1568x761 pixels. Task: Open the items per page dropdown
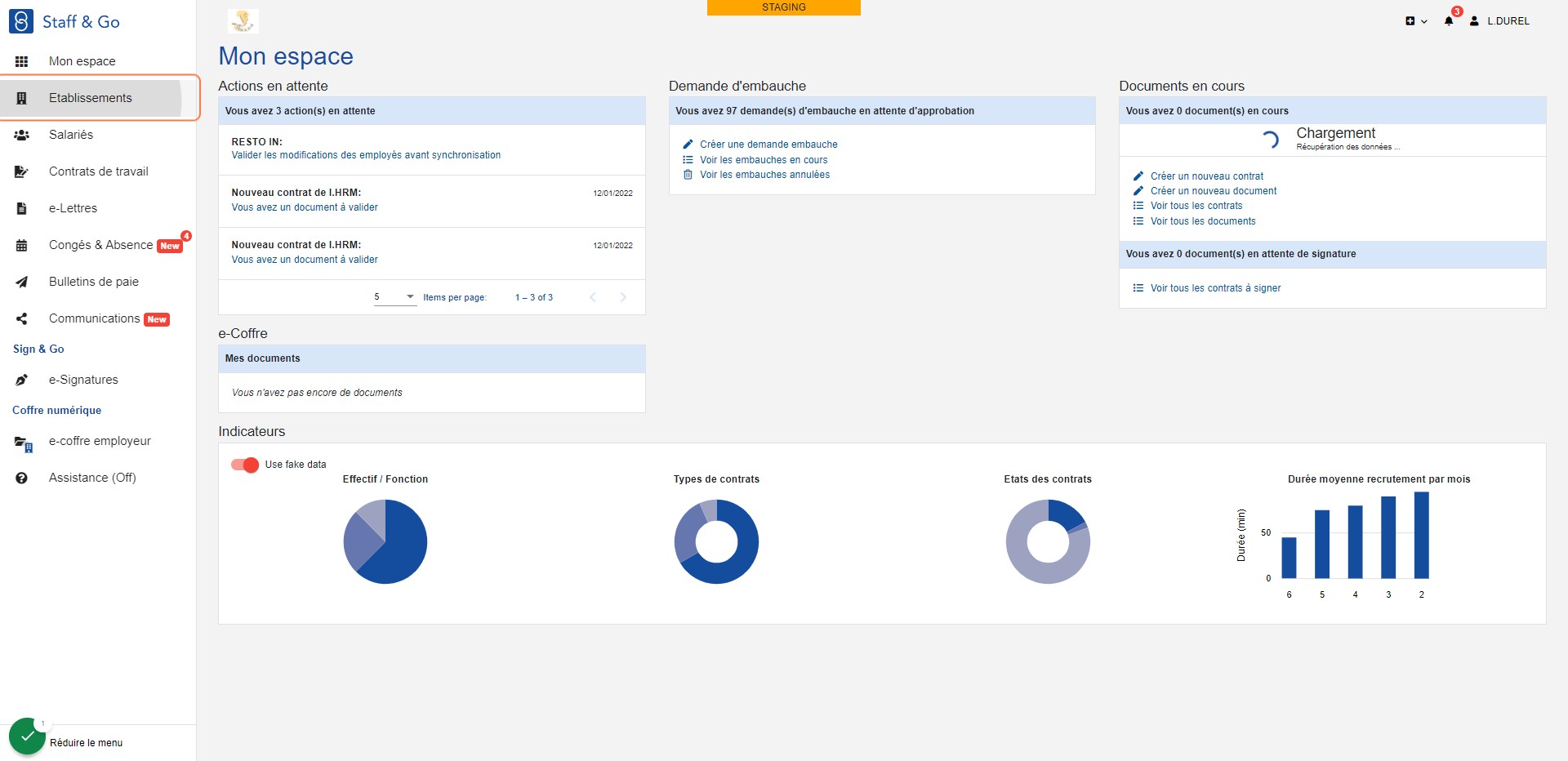(395, 297)
